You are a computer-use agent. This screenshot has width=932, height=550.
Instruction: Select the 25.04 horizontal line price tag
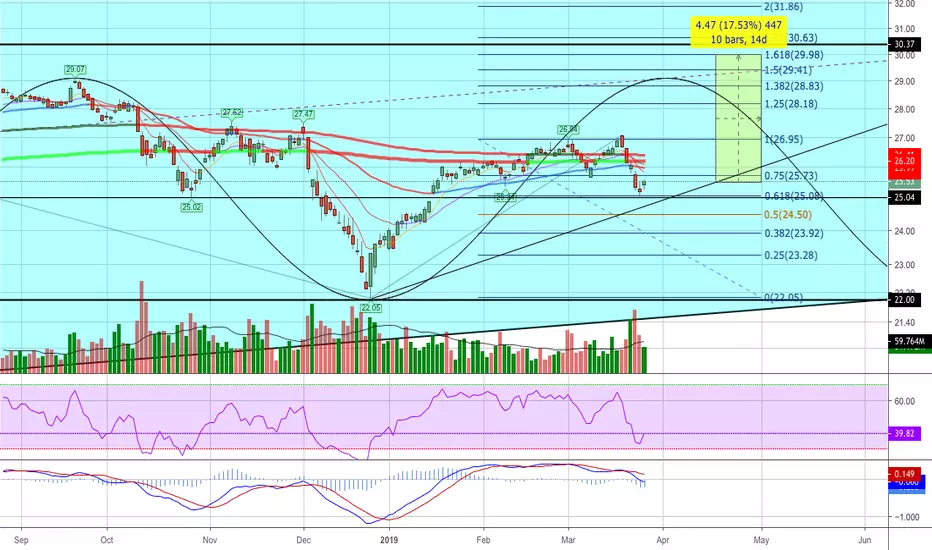point(905,198)
